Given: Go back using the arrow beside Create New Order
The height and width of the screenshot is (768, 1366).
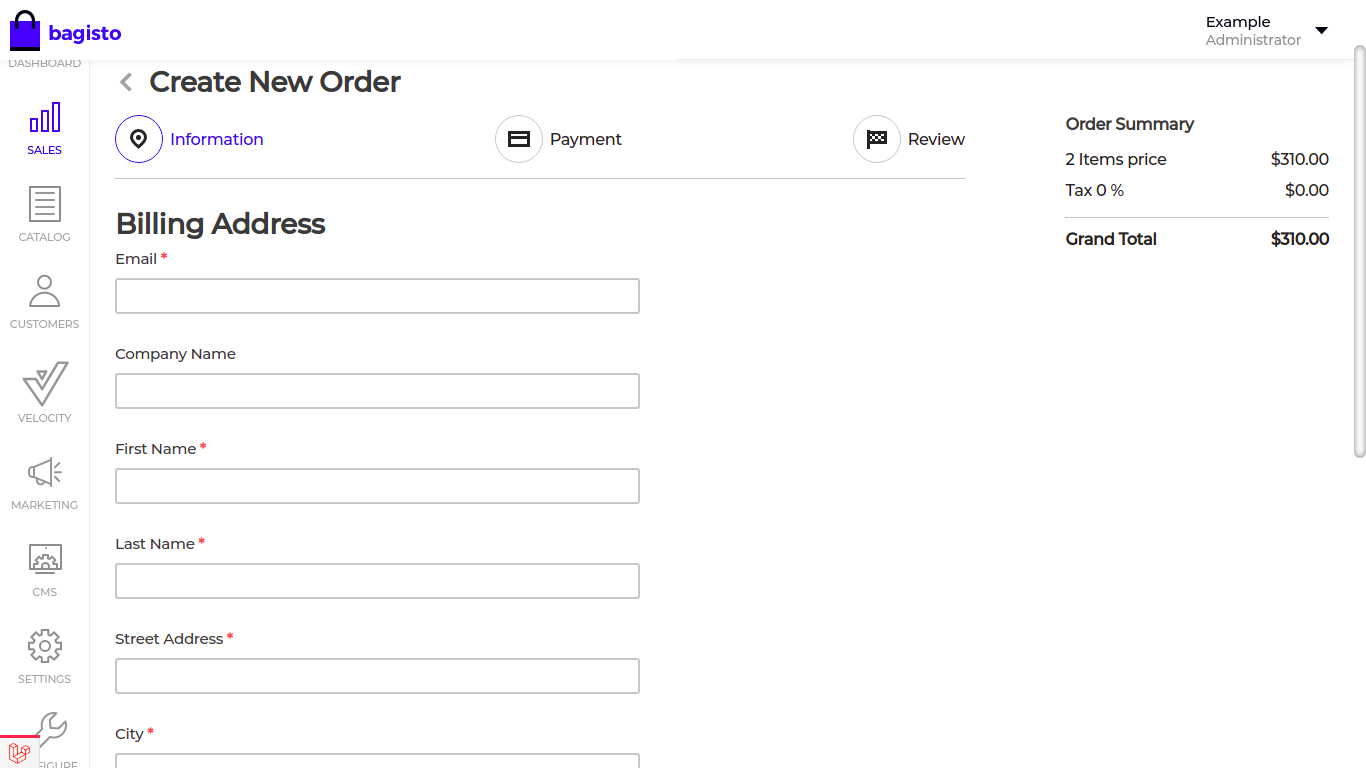Looking at the screenshot, I should 126,82.
